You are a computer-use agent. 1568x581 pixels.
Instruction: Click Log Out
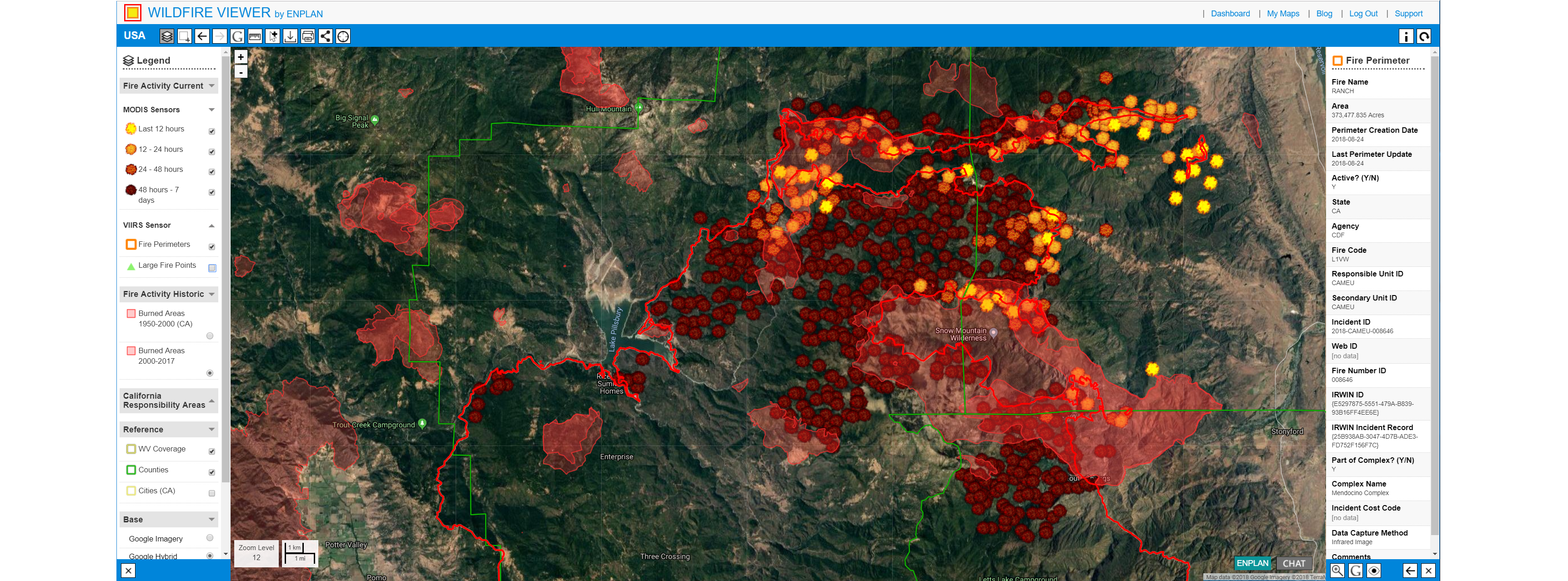click(x=1363, y=13)
